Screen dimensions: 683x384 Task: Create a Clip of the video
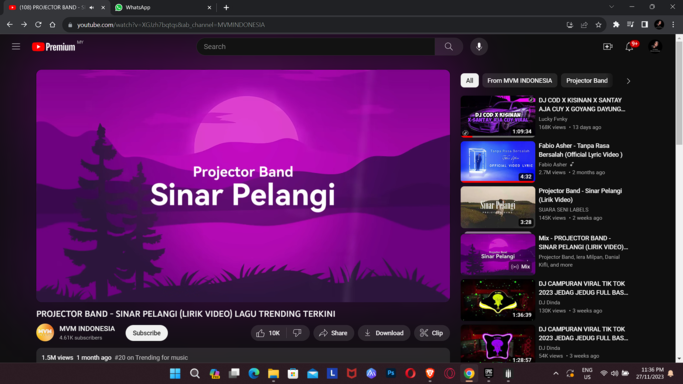(x=432, y=333)
